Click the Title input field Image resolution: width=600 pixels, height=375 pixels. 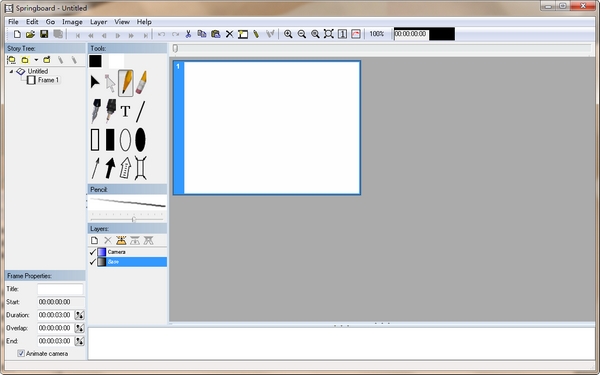(x=60, y=289)
